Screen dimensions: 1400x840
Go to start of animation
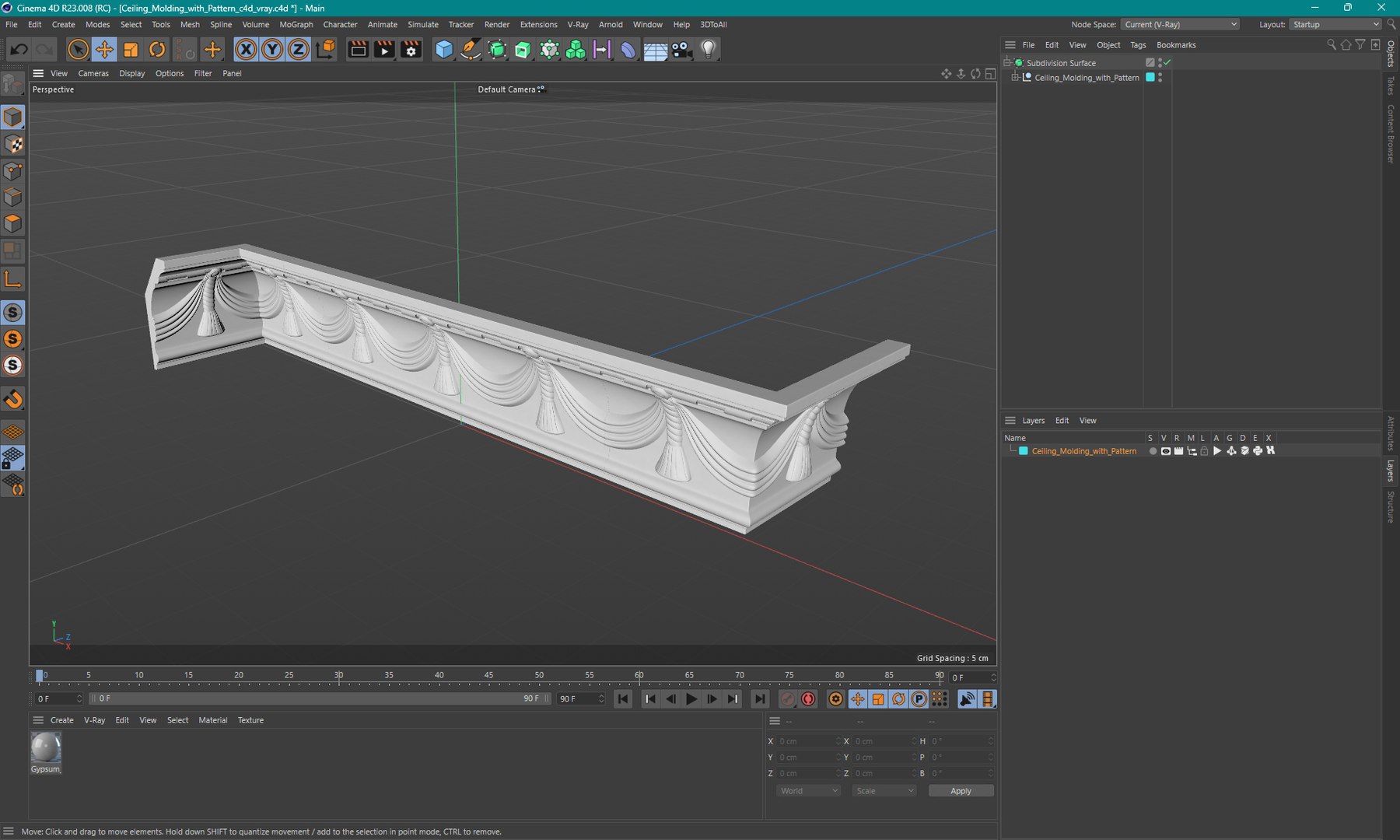[623, 699]
